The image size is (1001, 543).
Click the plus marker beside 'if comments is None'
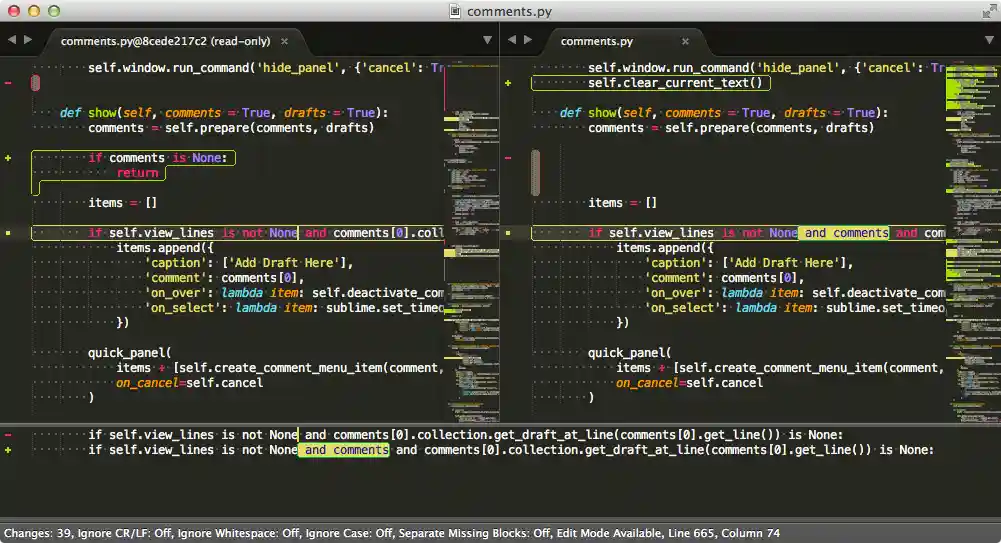[x=8, y=158]
